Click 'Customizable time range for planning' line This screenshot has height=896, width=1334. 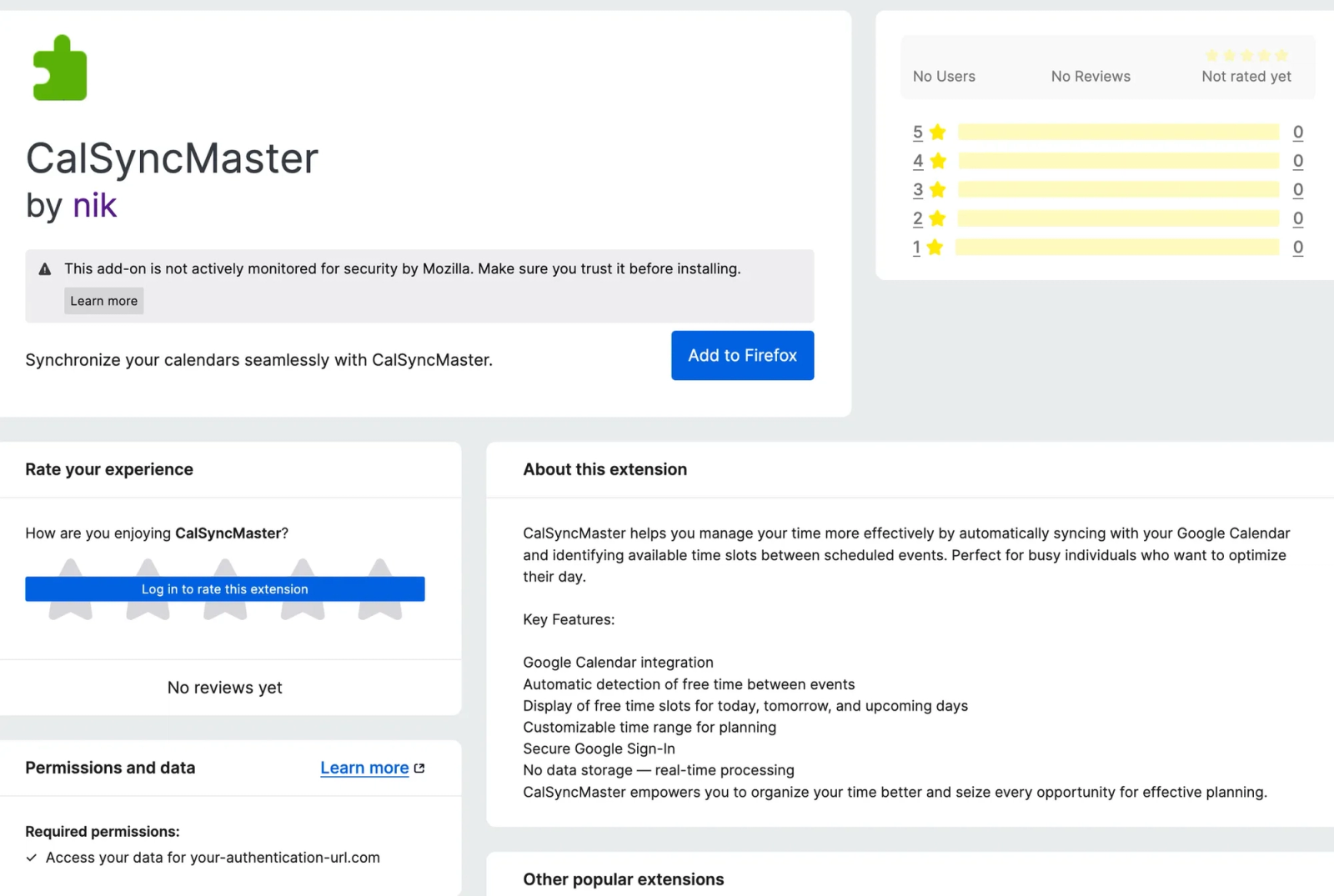[x=649, y=727]
